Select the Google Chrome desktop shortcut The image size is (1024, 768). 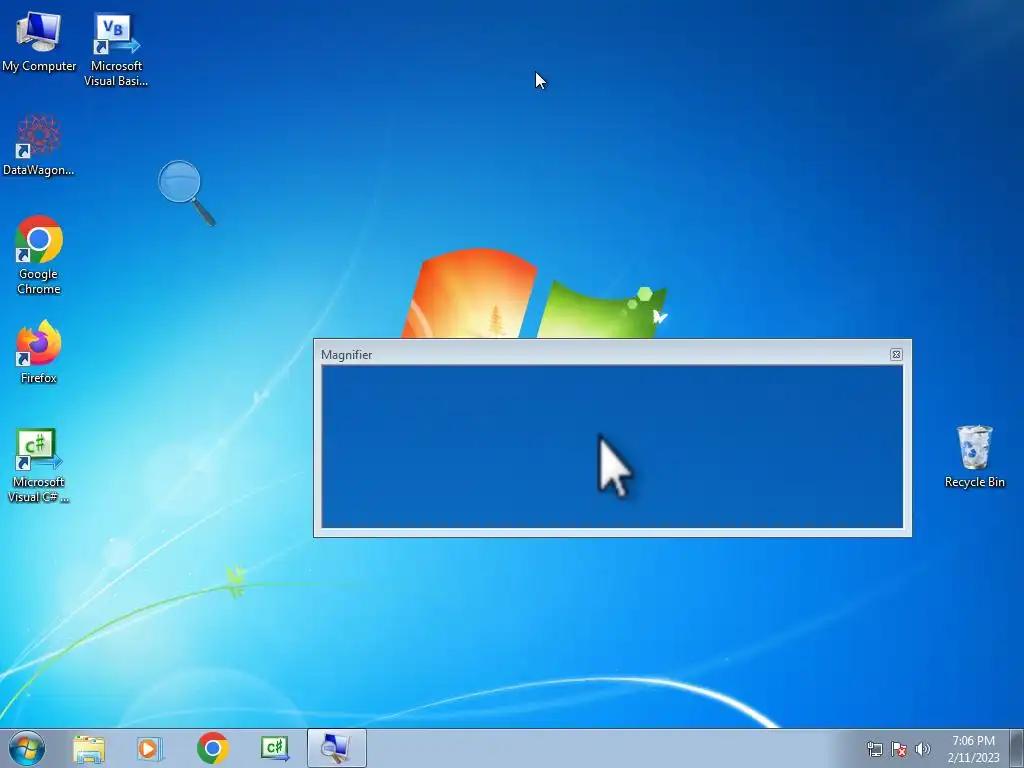point(39,255)
